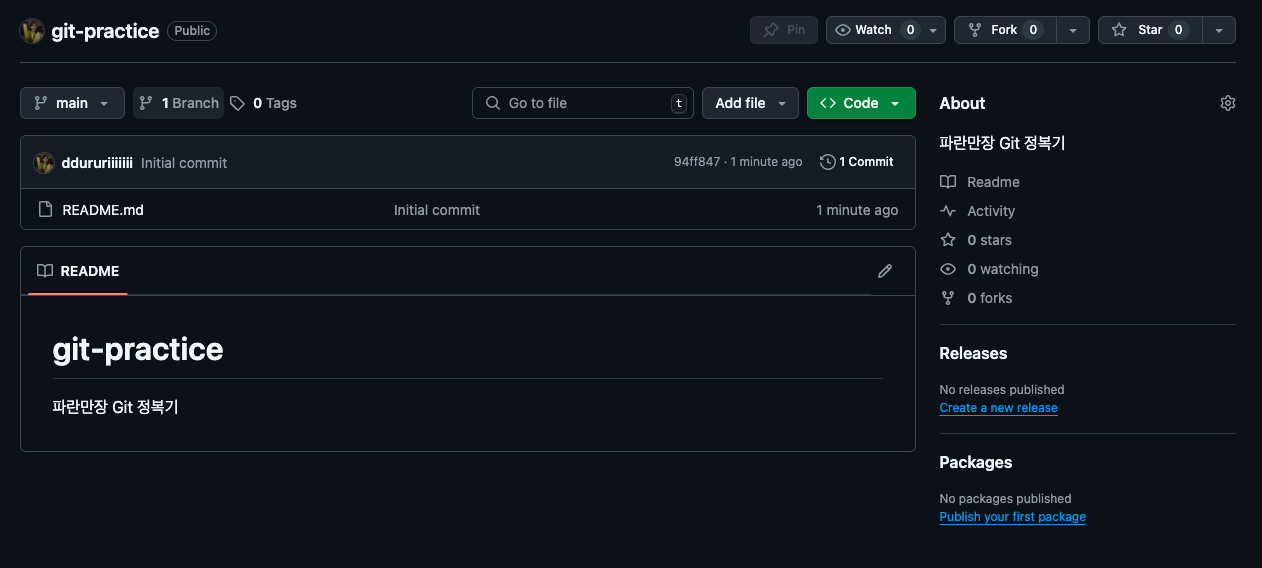The height and width of the screenshot is (568, 1262).
Task: Click '1 minute ago' in README.md row
Action: pyautogui.click(x=857, y=210)
